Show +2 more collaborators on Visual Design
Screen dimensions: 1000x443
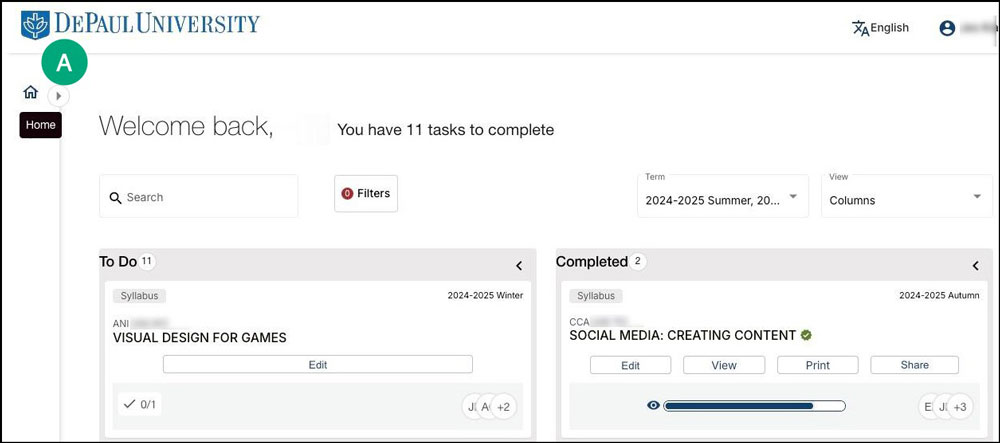click(x=503, y=406)
